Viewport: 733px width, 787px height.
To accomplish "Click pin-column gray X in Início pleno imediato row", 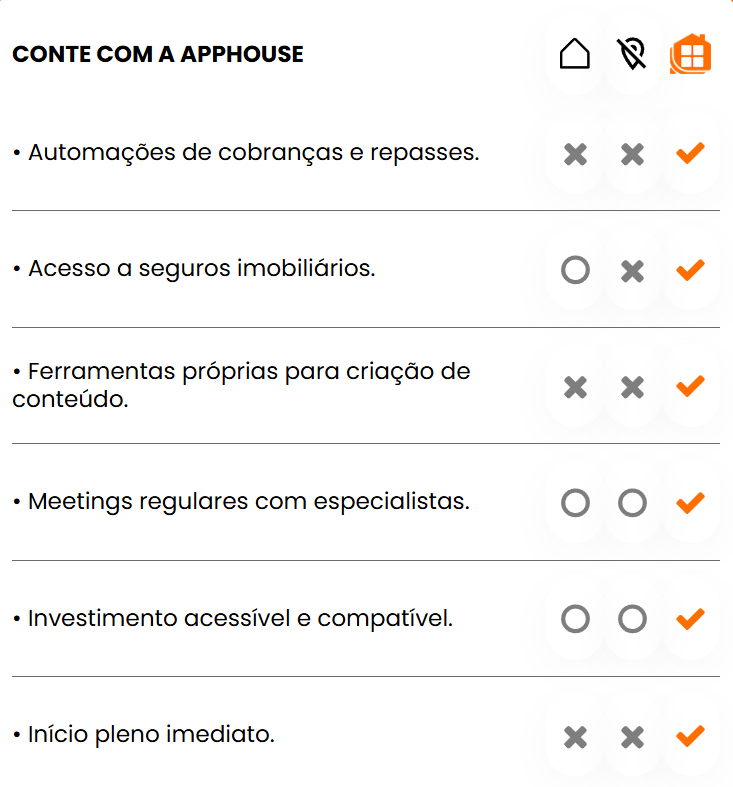I will 632,737.
